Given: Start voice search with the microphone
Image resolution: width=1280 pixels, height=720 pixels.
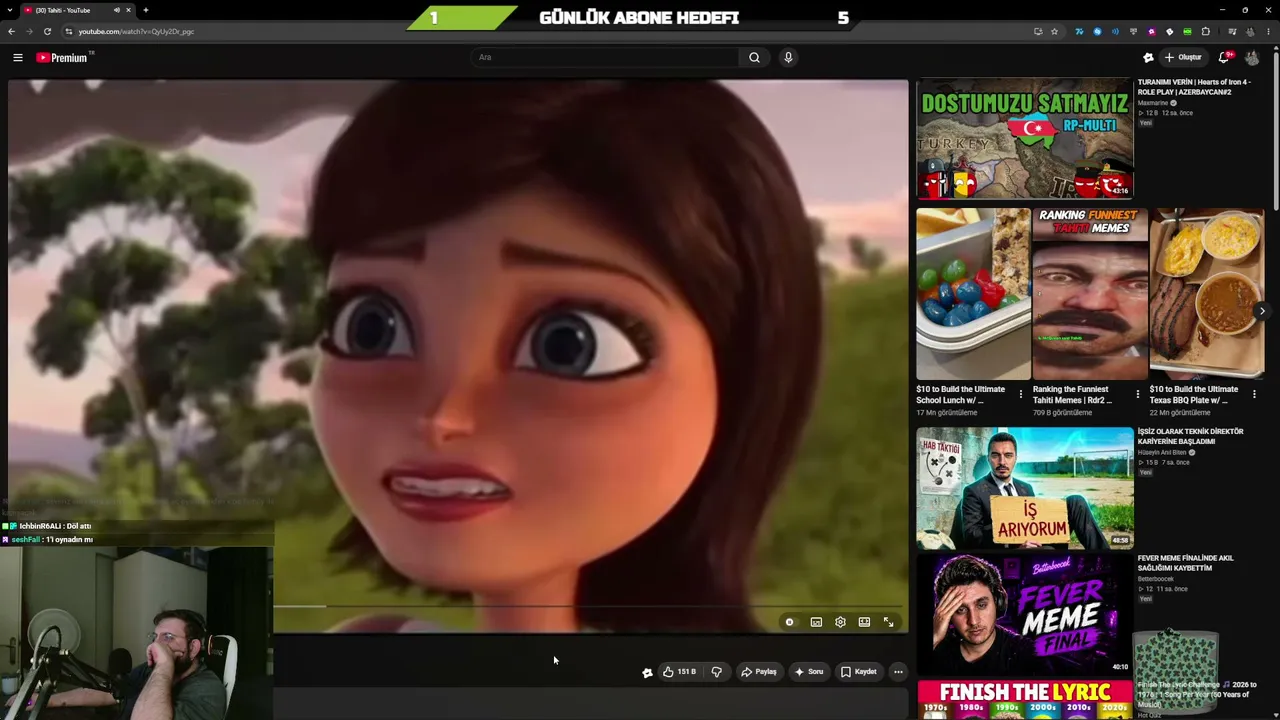Looking at the screenshot, I should [x=788, y=57].
